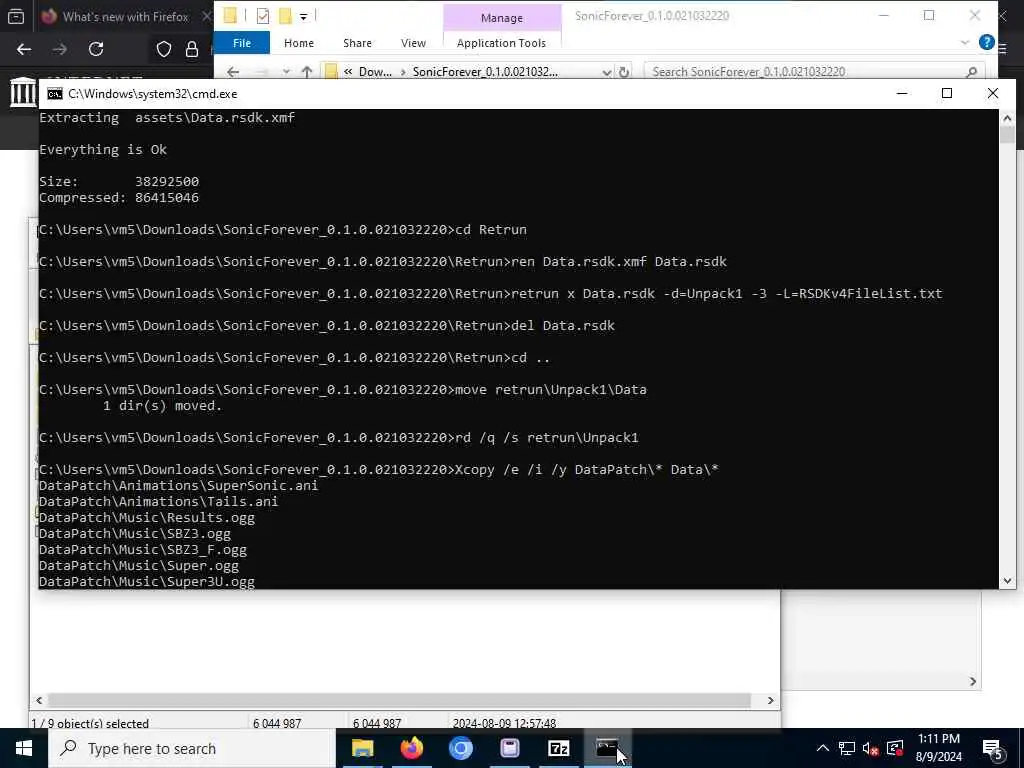Viewport: 1024px width, 768px height.
Task: Click the 'DataPatch\Music\Super3U.ogg' line
Action: coord(147,582)
